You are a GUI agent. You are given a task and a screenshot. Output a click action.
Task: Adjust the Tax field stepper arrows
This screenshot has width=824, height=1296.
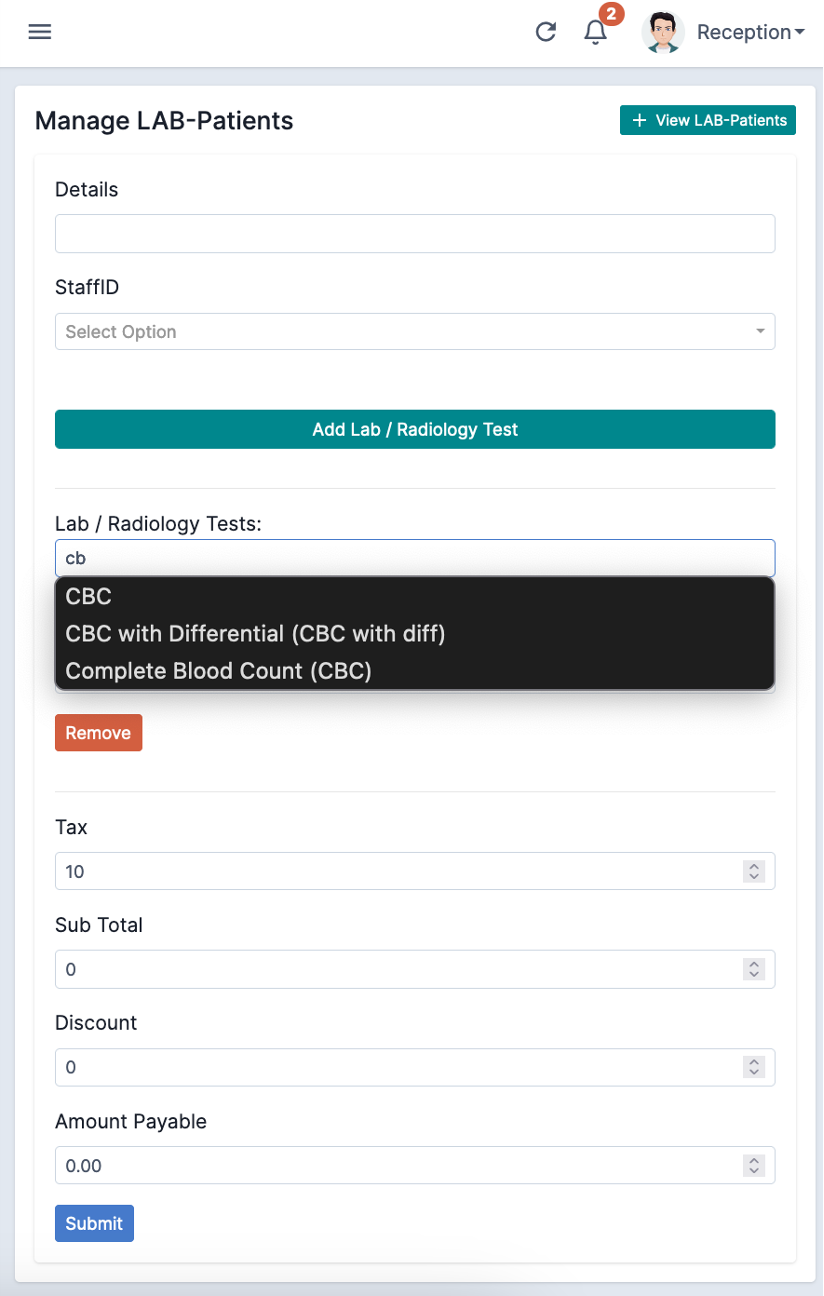[x=754, y=871]
